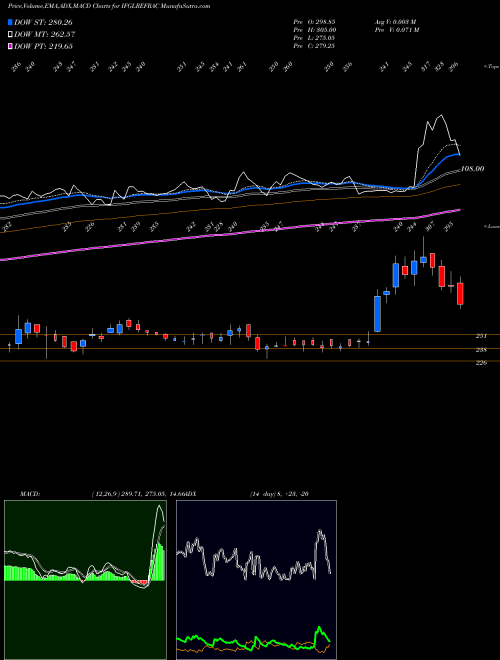The height and width of the screenshot is (660, 500).
Task: Select the 'DOW PT: 219.65' legend text
Action: tap(43, 46)
